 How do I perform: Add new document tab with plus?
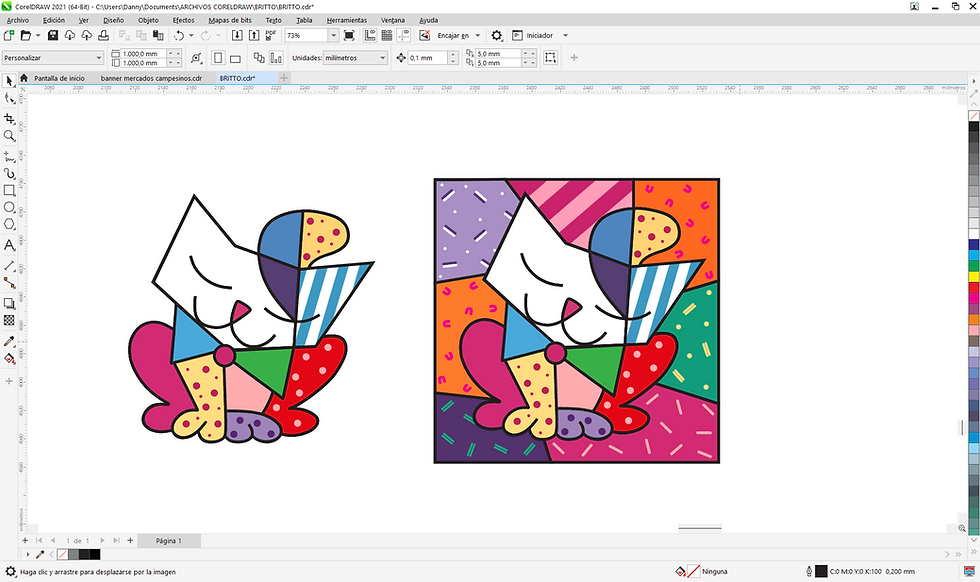284,78
